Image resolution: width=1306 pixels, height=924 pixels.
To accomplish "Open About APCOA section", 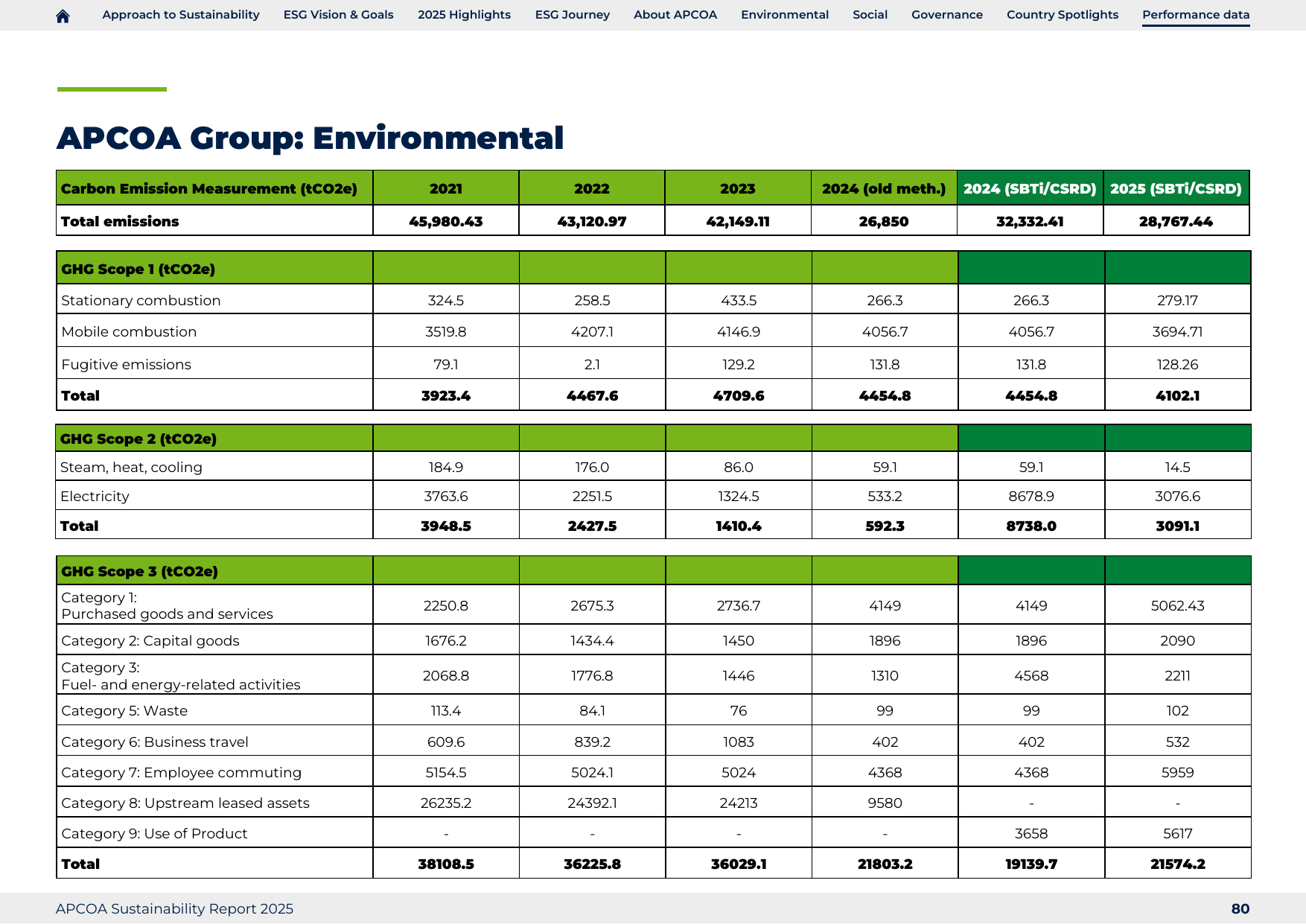I will tap(675, 15).
